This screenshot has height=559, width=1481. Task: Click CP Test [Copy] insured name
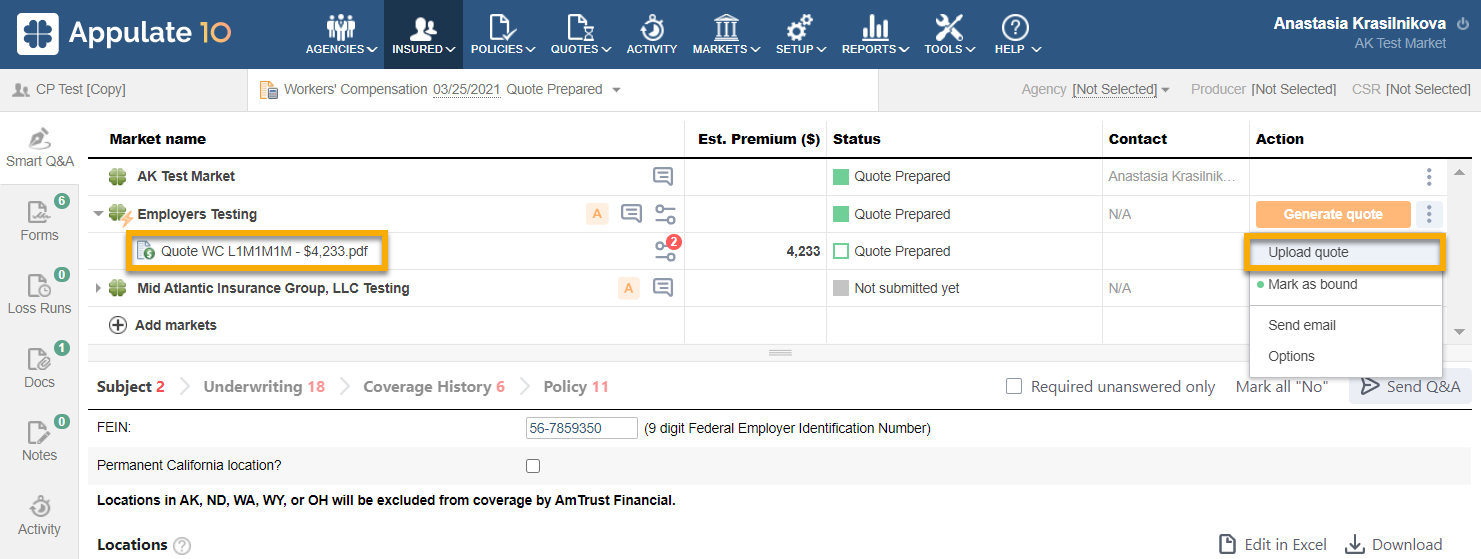tap(80, 89)
